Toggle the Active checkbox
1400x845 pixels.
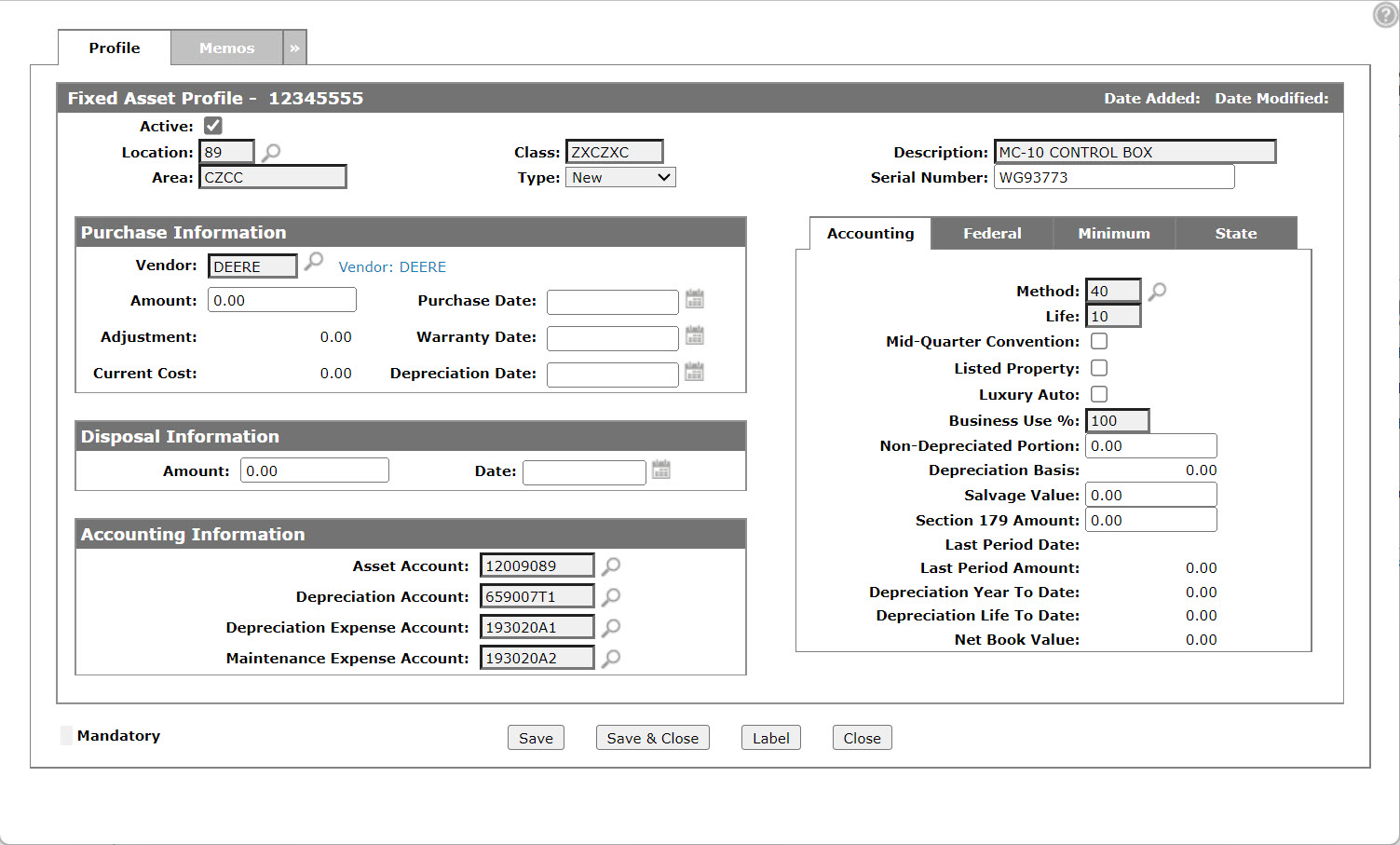(213, 126)
